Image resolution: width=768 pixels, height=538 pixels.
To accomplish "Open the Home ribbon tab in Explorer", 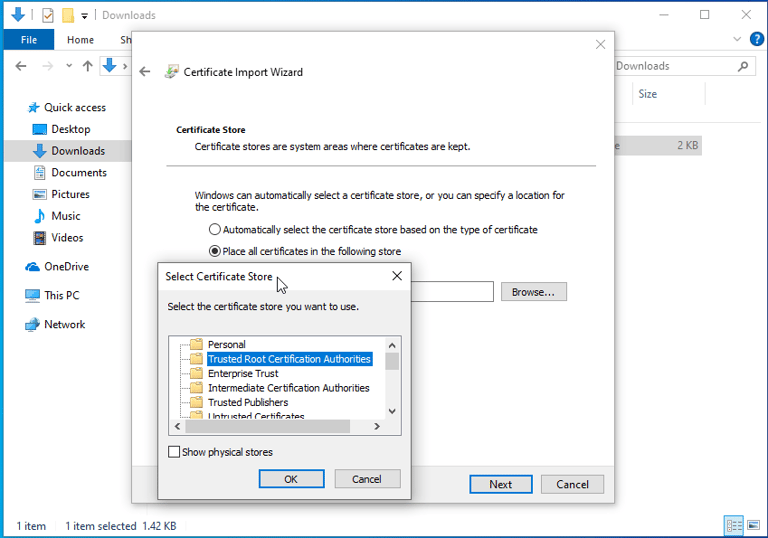I will (80, 40).
